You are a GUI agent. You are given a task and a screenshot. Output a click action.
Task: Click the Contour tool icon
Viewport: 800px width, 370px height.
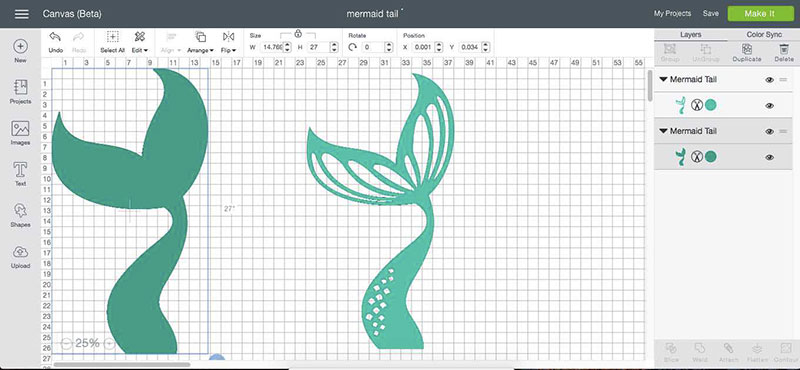tap(785, 349)
